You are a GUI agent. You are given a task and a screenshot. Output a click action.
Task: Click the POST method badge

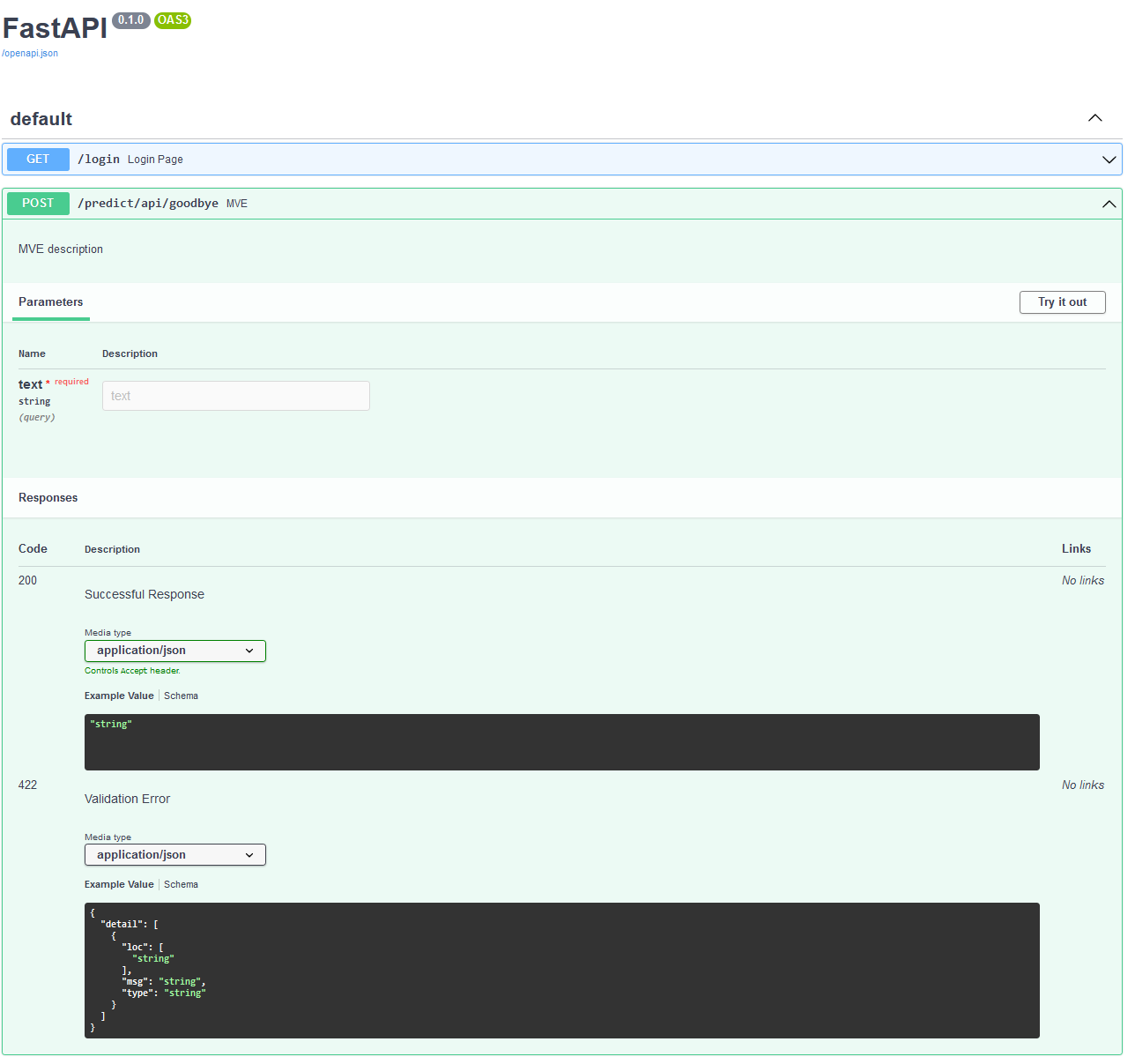click(38, 204)
